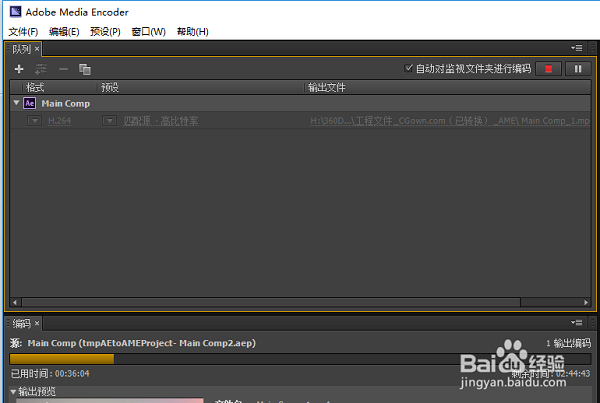Click the H.264 format link

coord(60,121)
